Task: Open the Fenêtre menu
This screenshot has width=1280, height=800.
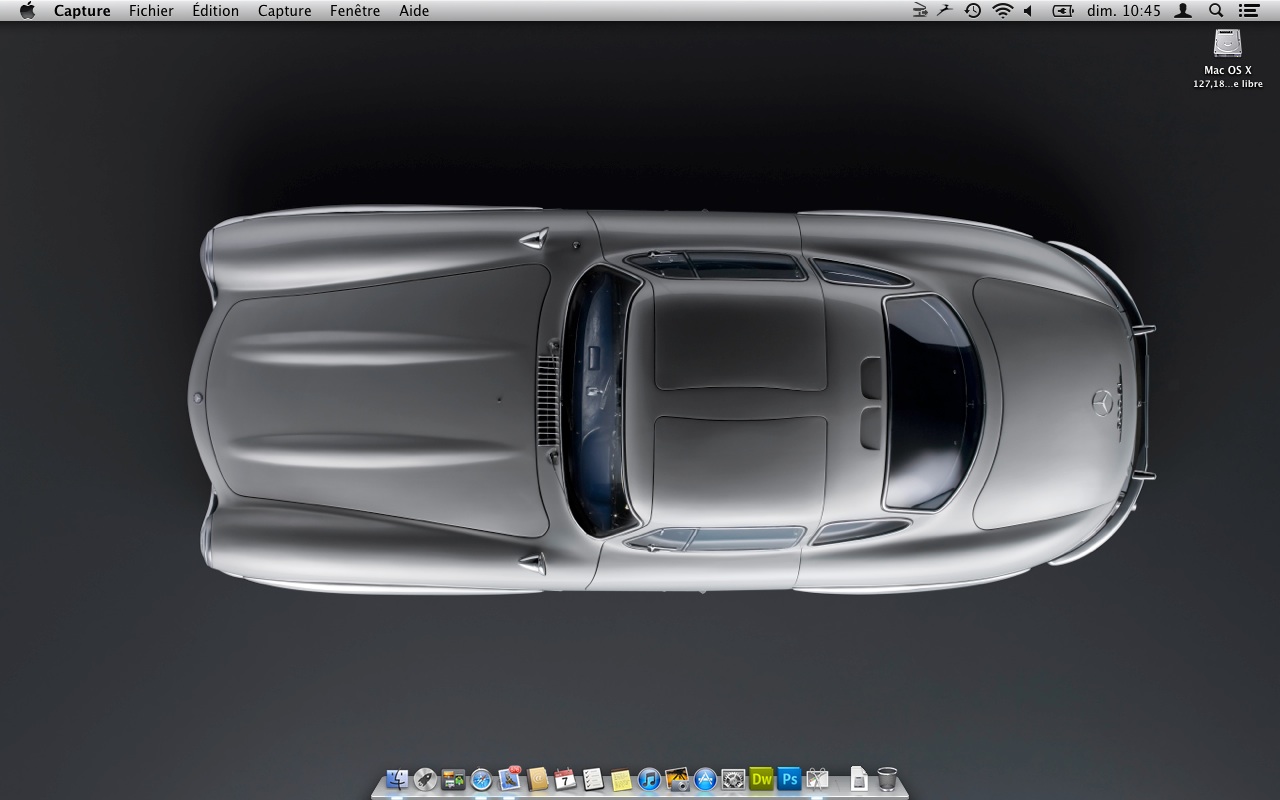Action: pyautogui.click(x=355, y=11)
